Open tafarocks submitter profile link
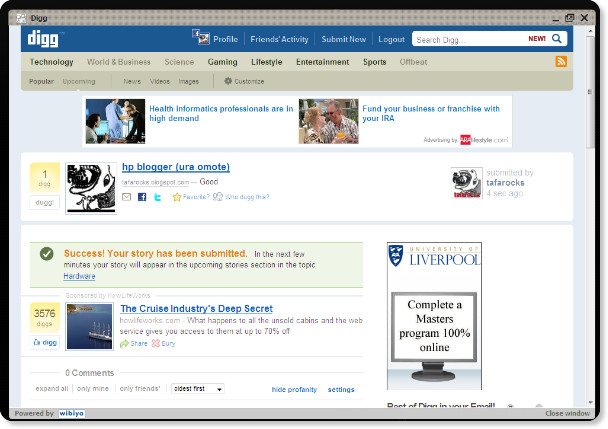This screenshot has width=608, height=429. (x=505, y=183)
